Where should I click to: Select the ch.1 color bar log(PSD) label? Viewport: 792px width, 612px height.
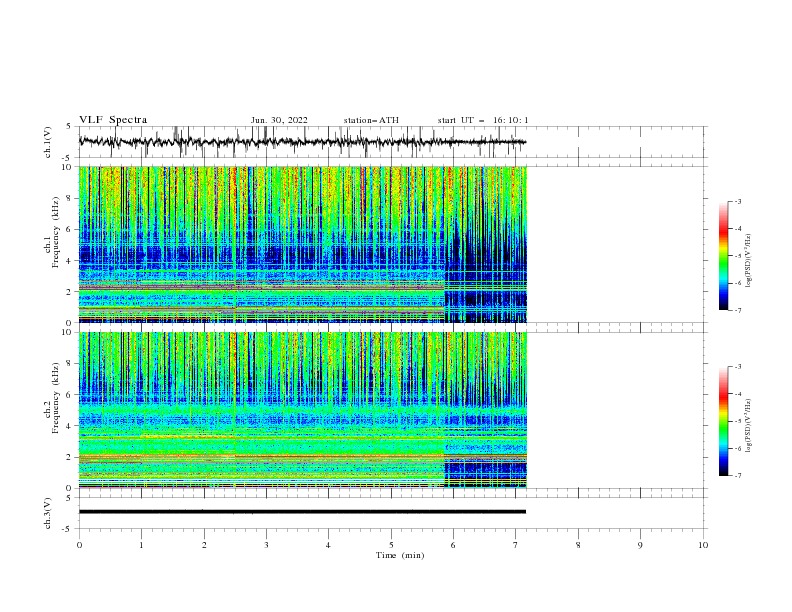pos(748,261)
